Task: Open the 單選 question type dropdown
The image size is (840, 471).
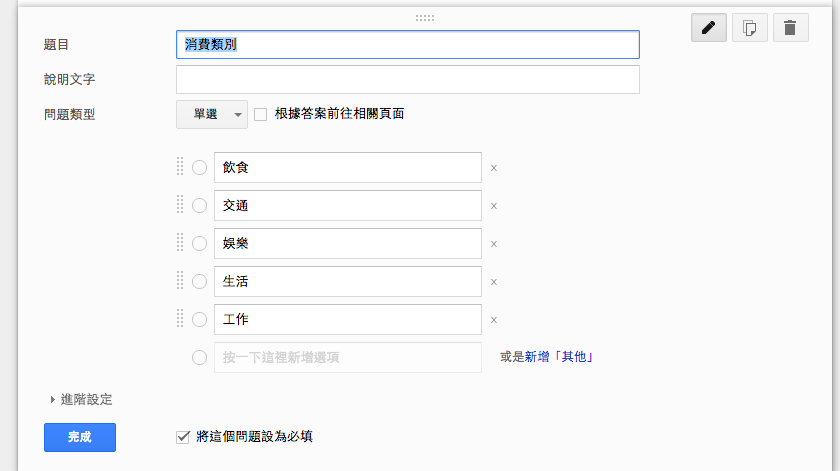Action: pos(211,114)
